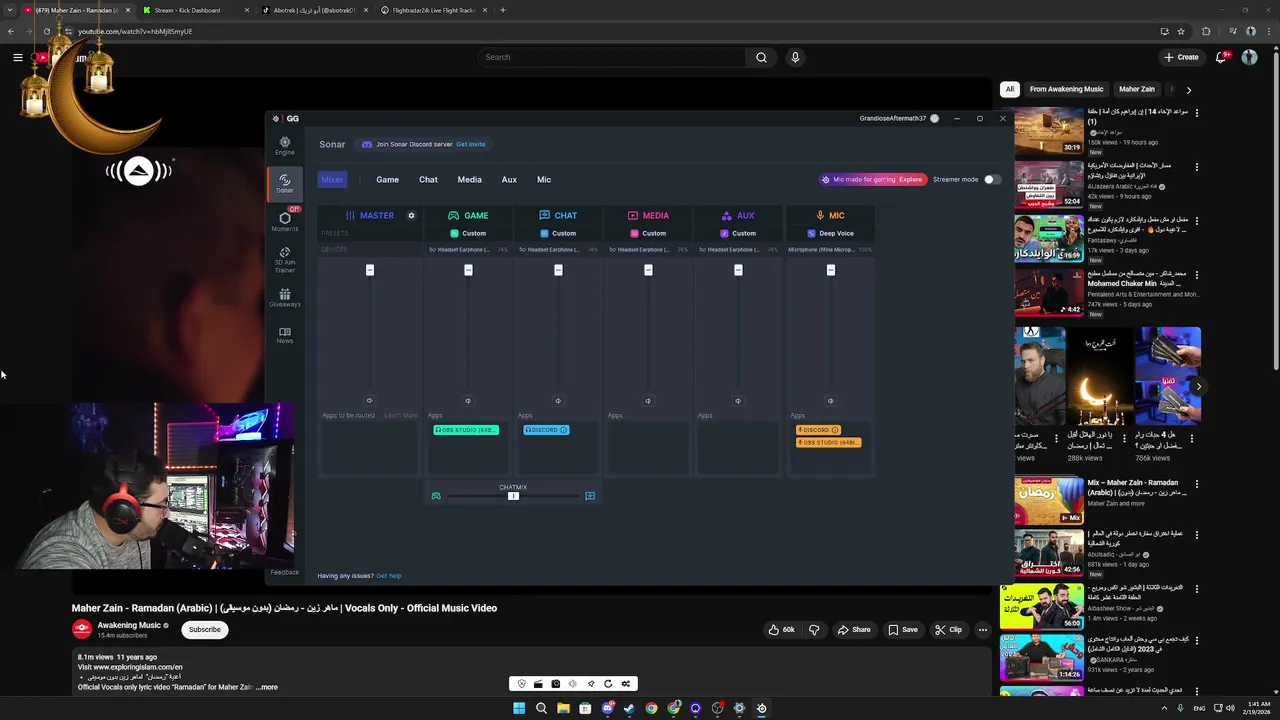This screenshot has height=720, width=1280.
Task: Open Chat channel Custom preset dropdown
Action: pyautogui.click(x=558, y=233)
